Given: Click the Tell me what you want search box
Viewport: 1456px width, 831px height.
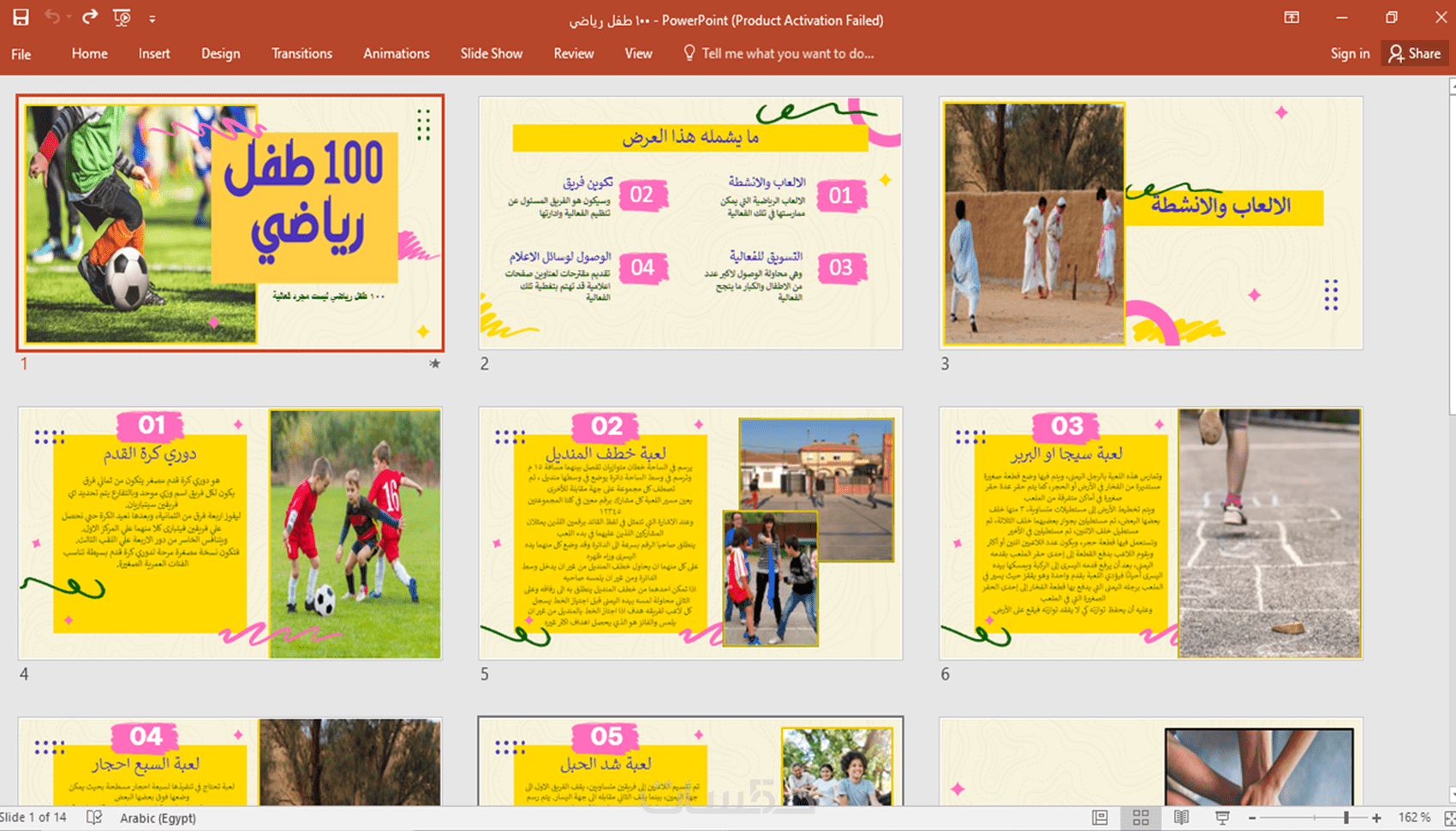Looking at the screenshot, I should point(779,53).
